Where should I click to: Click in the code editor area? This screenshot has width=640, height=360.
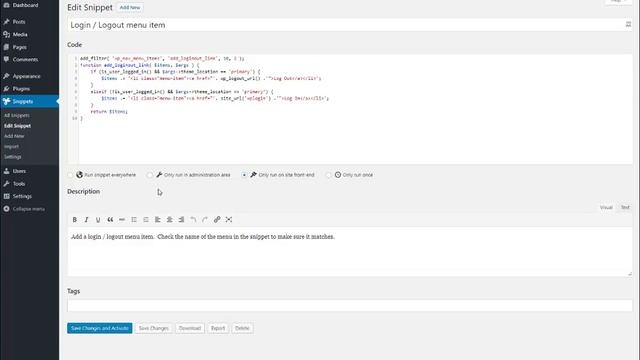355,109
